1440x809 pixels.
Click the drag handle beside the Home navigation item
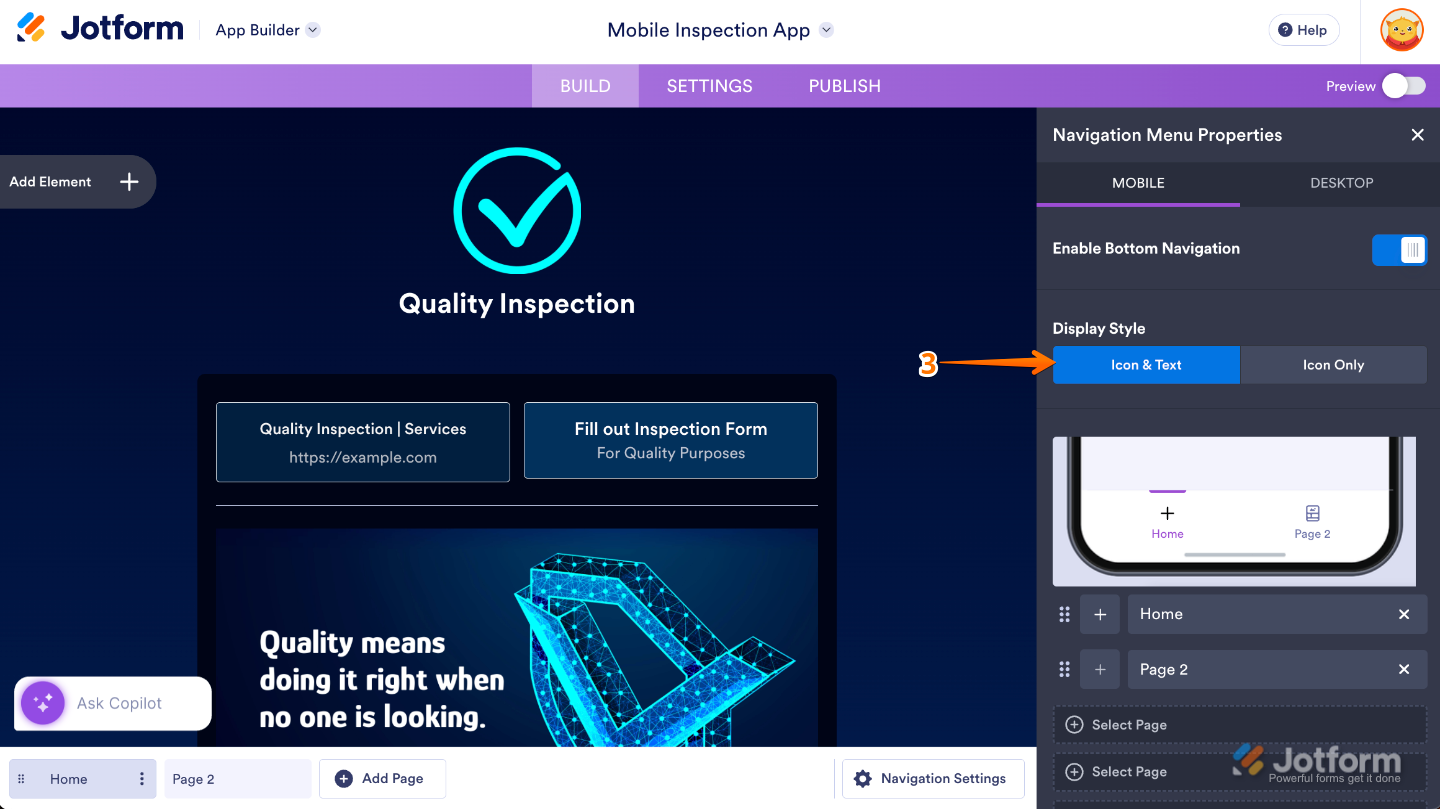[x=1064, y=614]
